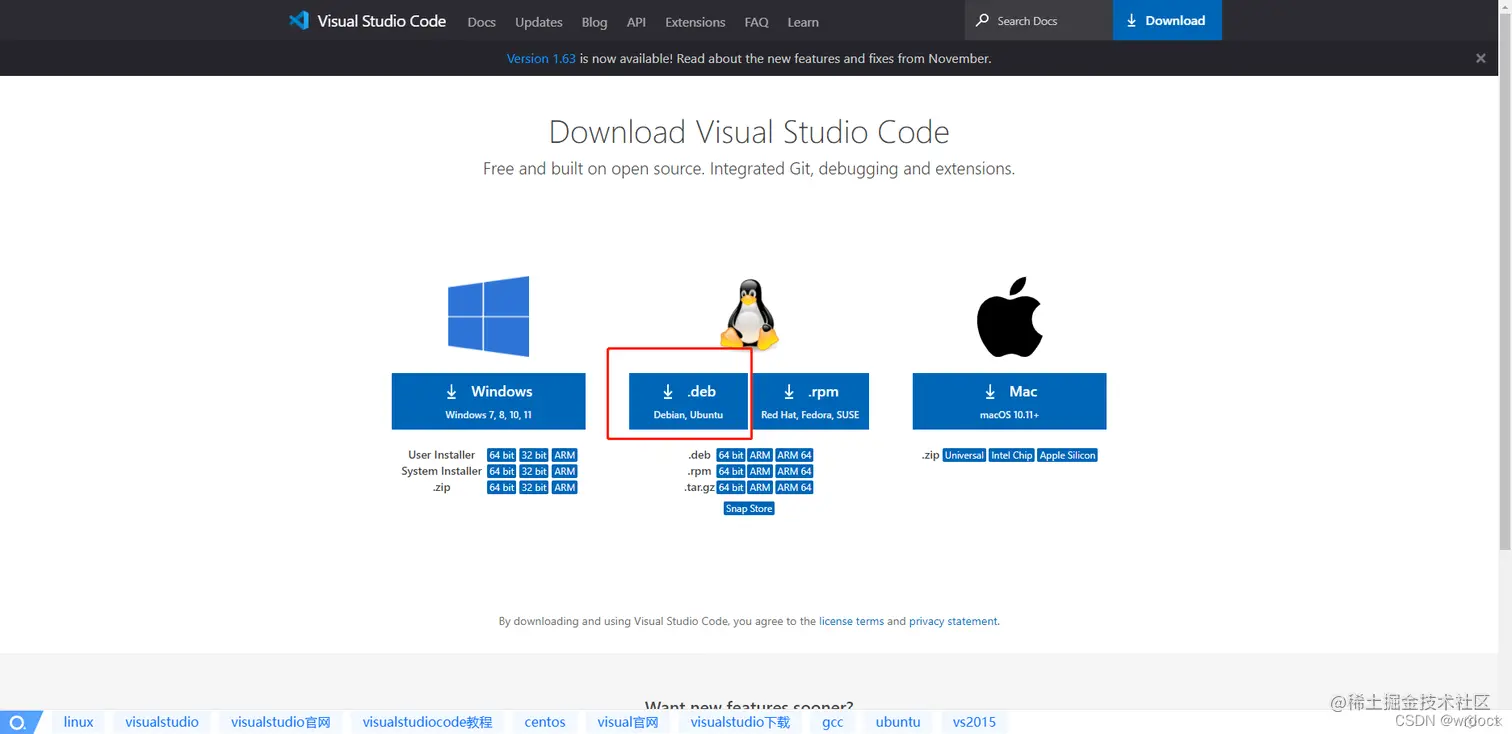Click the linux search suggestion tag

click(78, 722)
